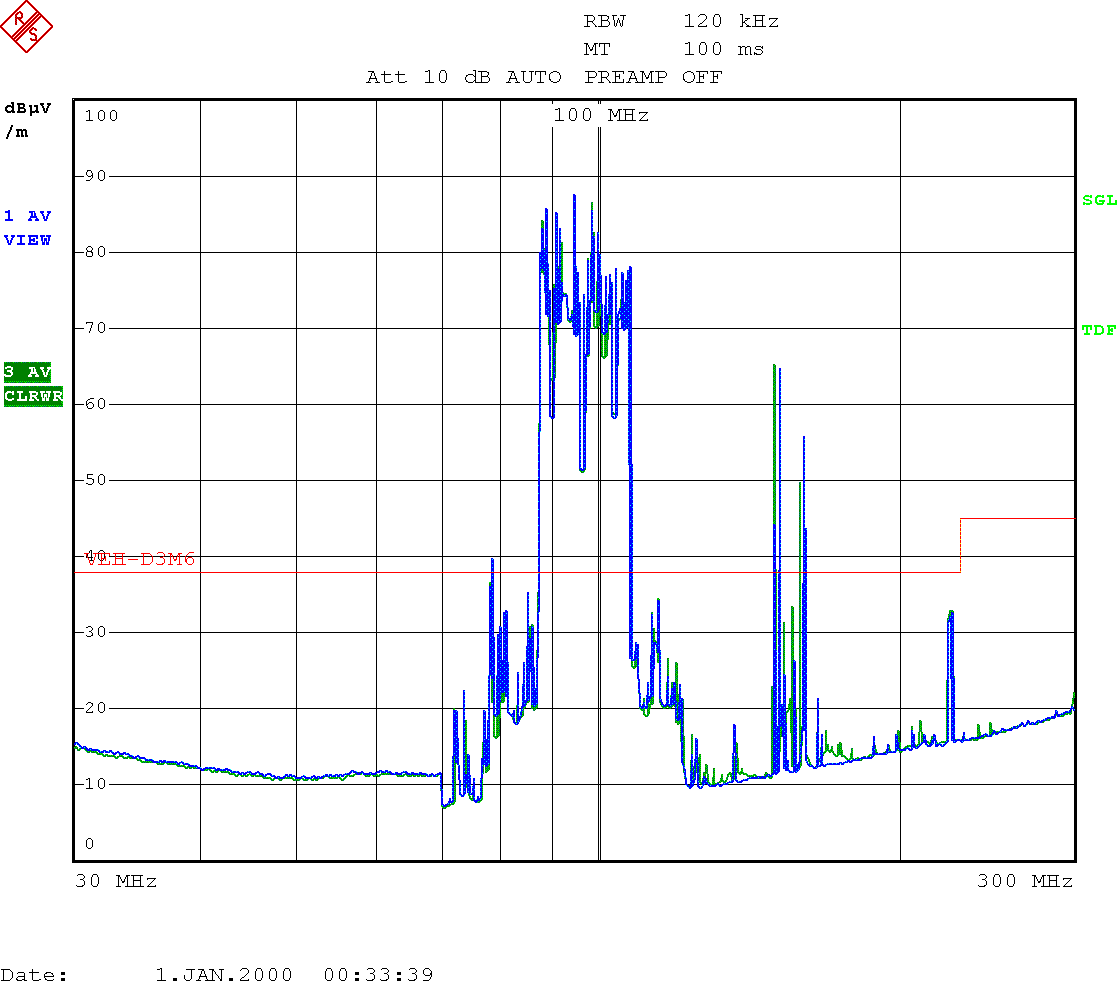The width and height of the screenshot is (1120, 986).
Task: Click the red limit line step near 300 MHz
Action: tap(961, 545)
